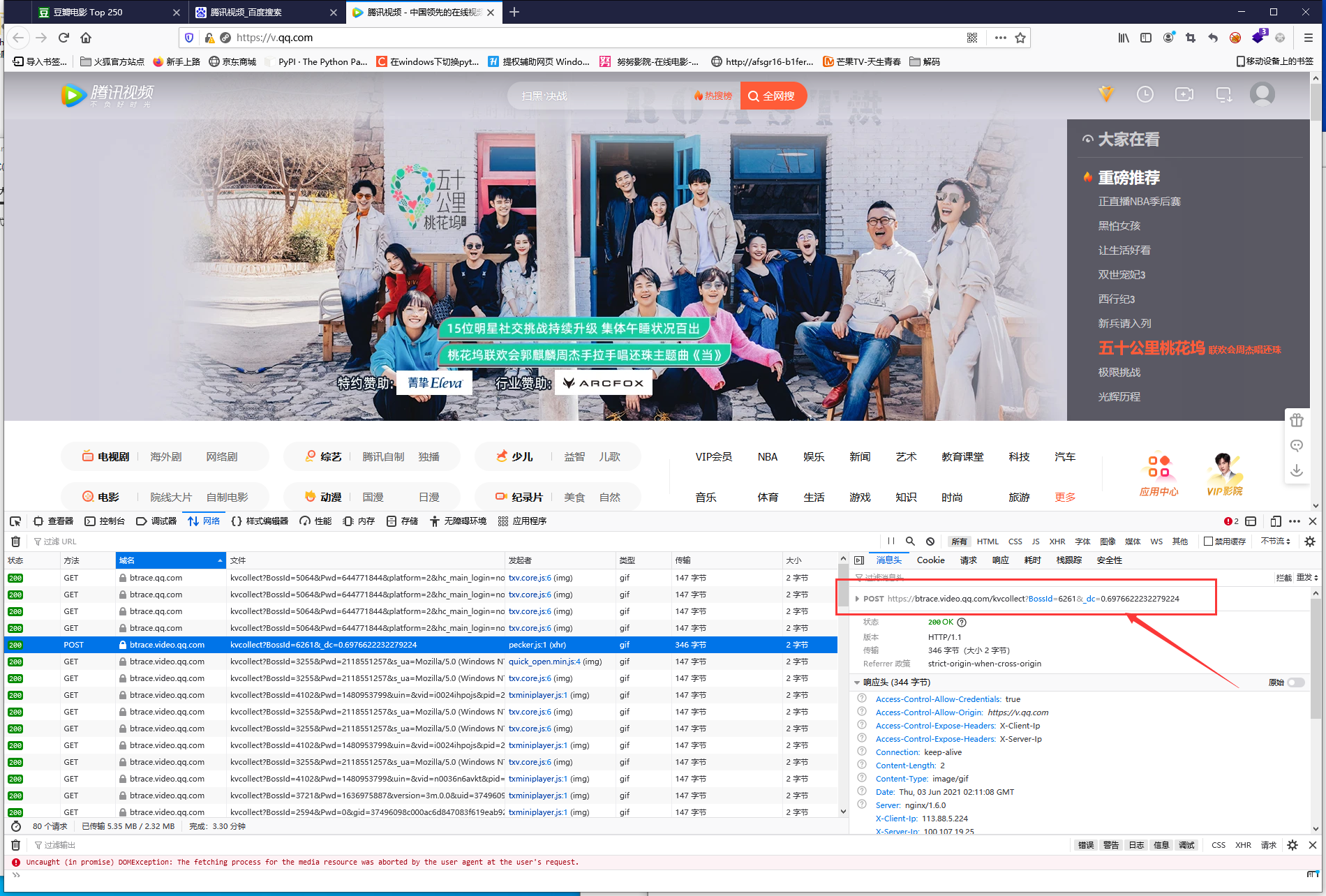Switch to the Cookie tab

pyautogui.click(x=930, y=560)
